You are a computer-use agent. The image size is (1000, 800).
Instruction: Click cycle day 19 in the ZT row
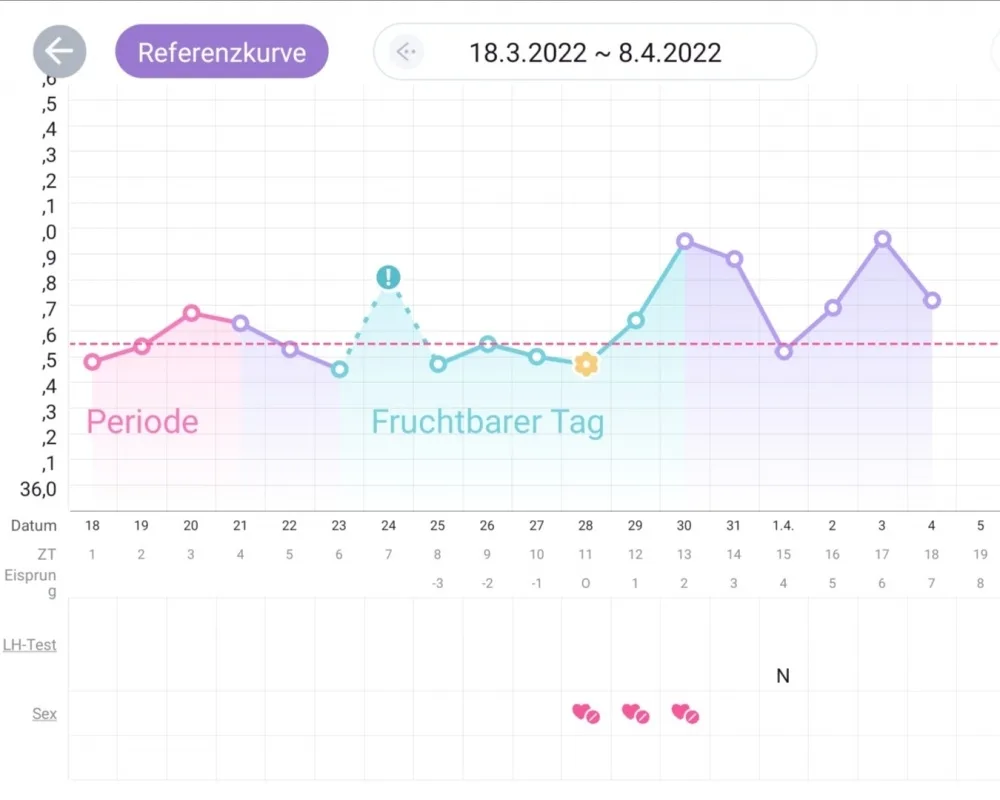coord(981,554)
